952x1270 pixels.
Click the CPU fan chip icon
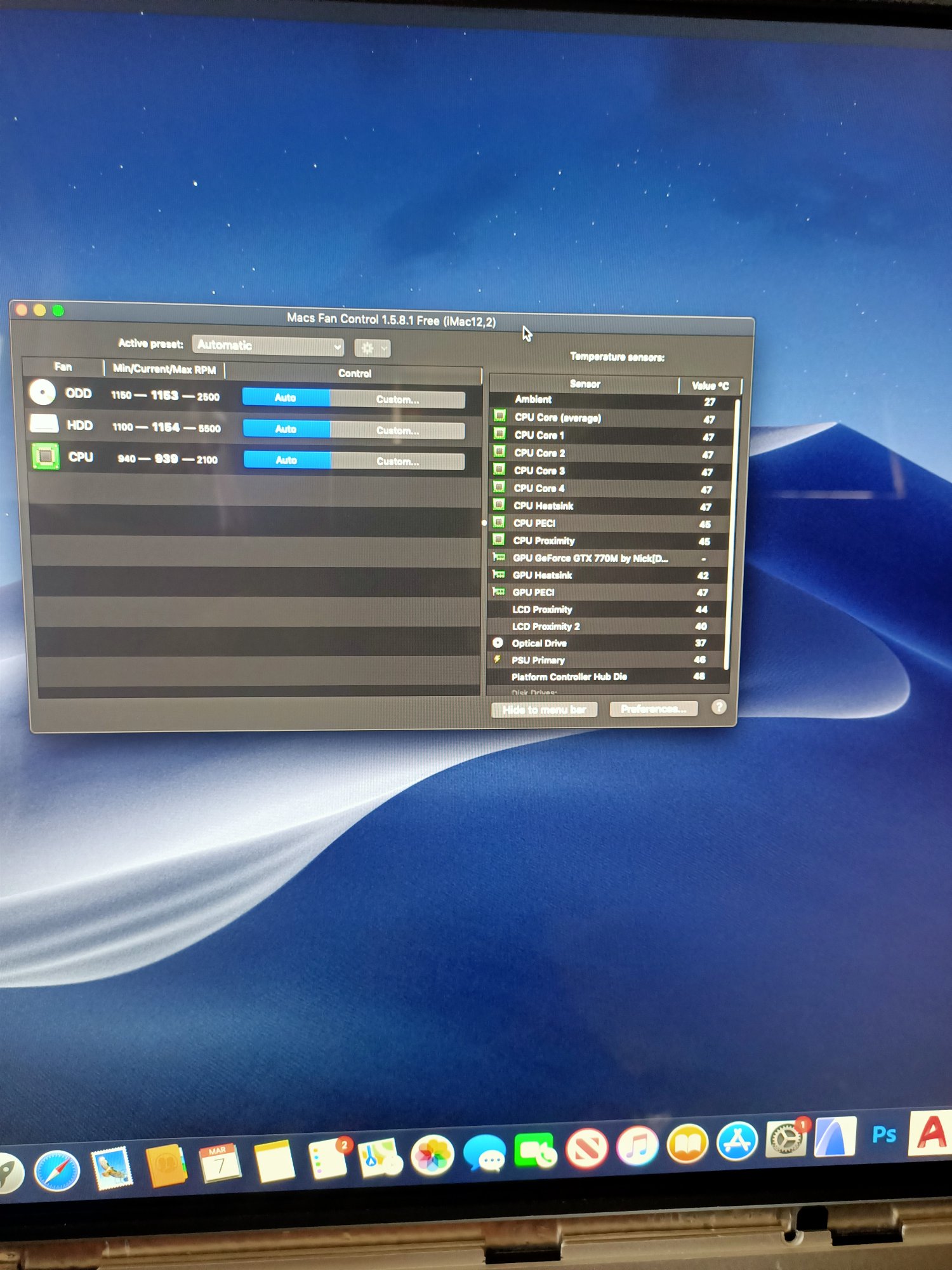(x=45, y=456)
